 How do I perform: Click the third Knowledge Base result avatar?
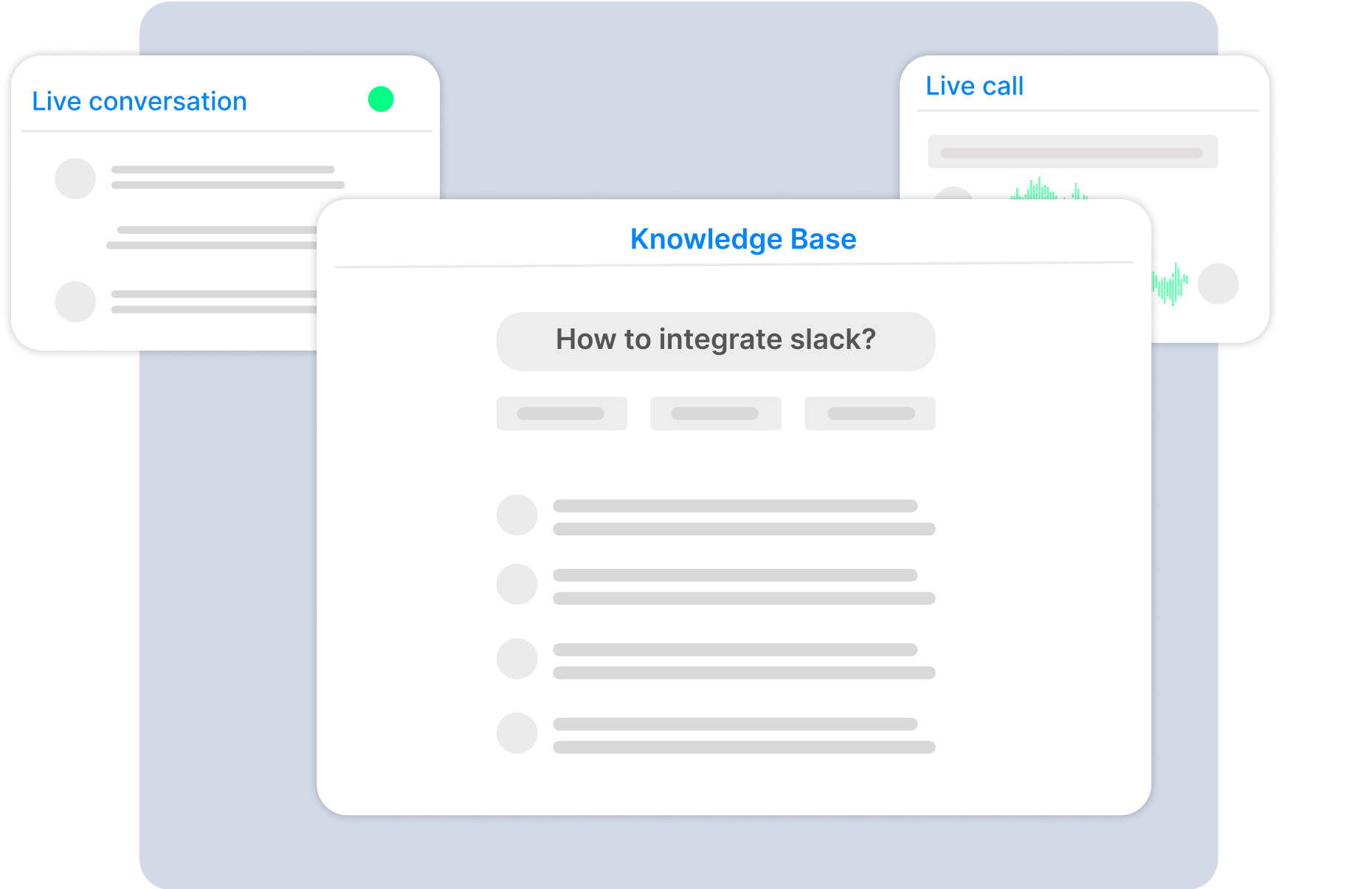pos(517,659)
